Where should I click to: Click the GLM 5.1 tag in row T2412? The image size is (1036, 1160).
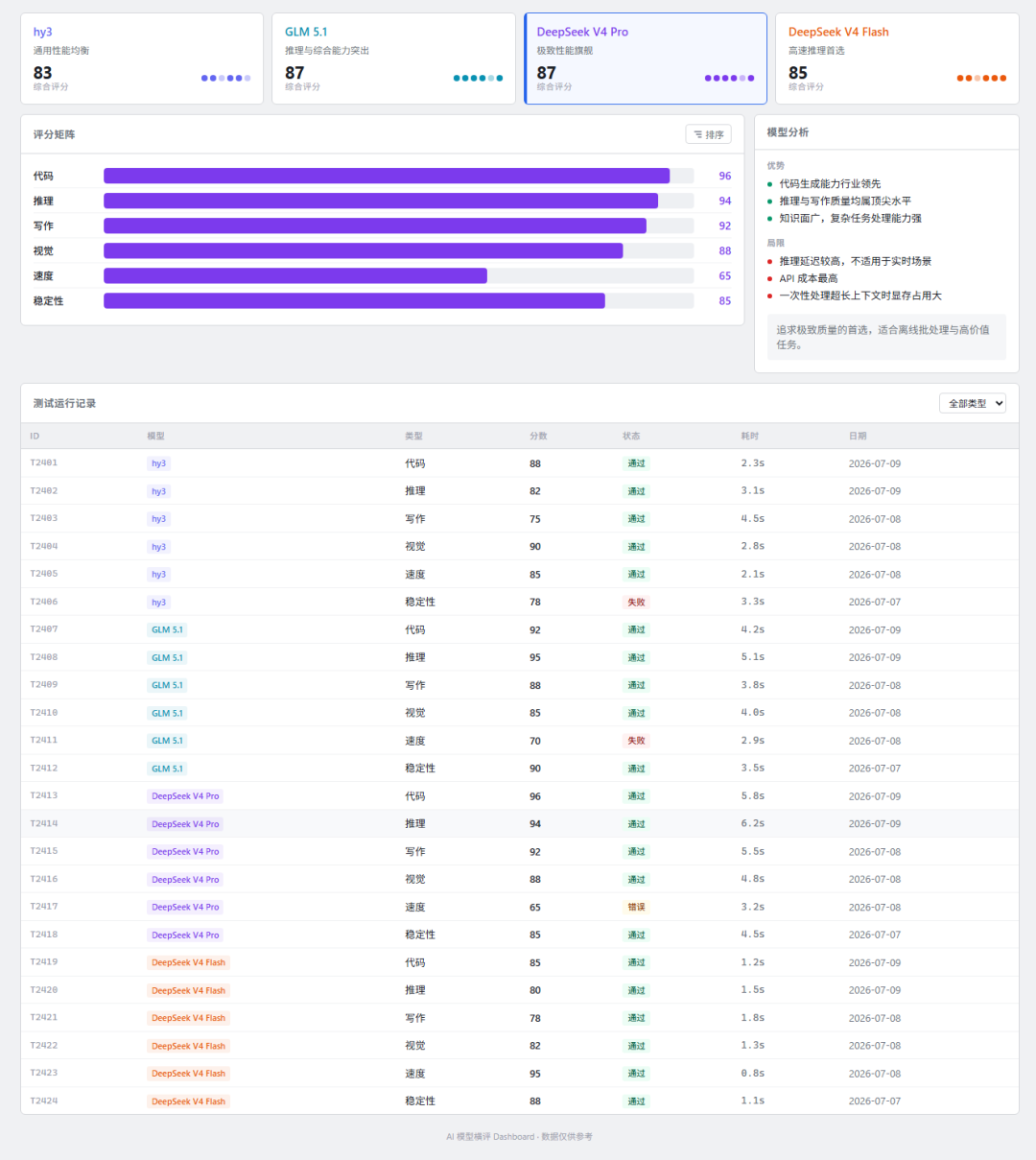pyautogui.click(x=167, y=769)
